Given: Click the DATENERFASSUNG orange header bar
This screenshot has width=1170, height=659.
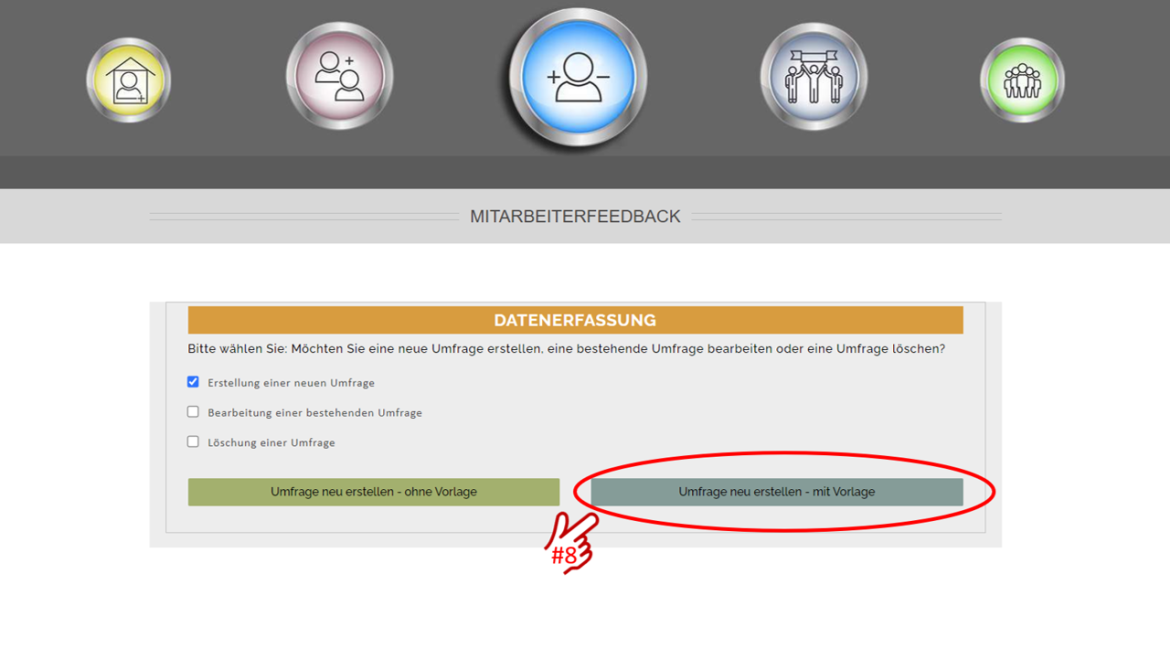Looking at the screenshot, I should coord(575,319).
